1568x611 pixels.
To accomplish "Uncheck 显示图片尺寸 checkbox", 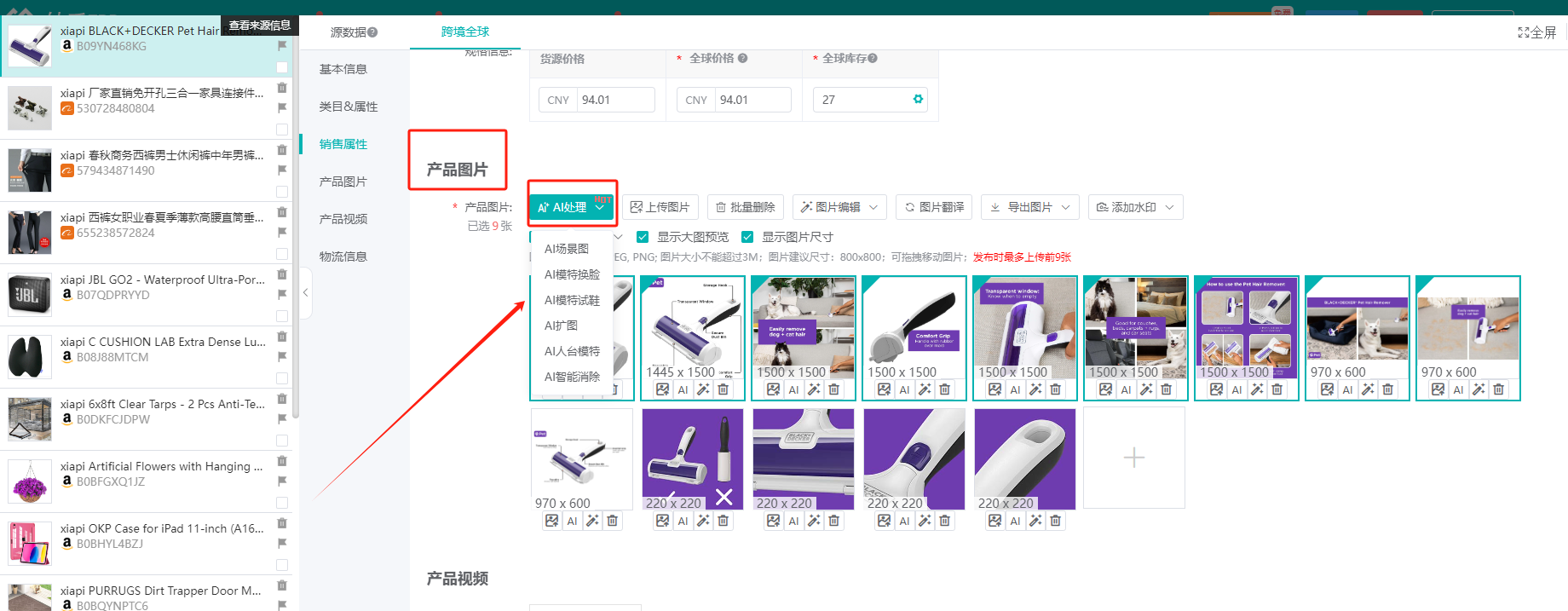I will pos(747,237).
